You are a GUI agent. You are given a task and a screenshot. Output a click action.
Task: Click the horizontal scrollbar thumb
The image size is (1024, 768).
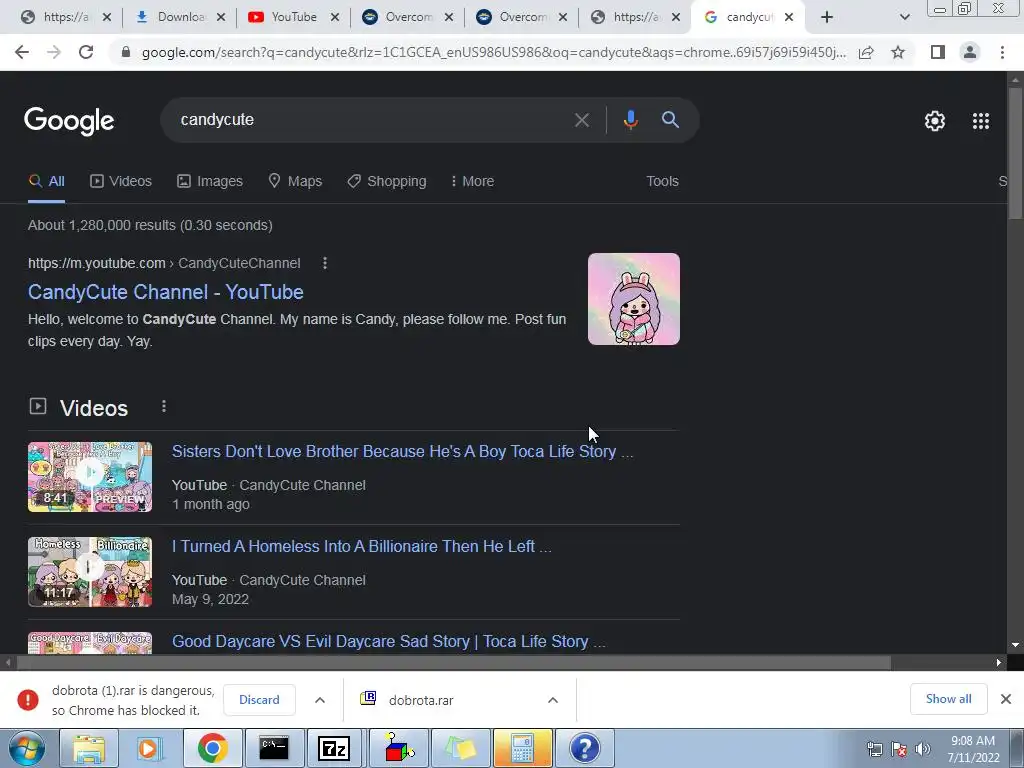pos(454,663)
